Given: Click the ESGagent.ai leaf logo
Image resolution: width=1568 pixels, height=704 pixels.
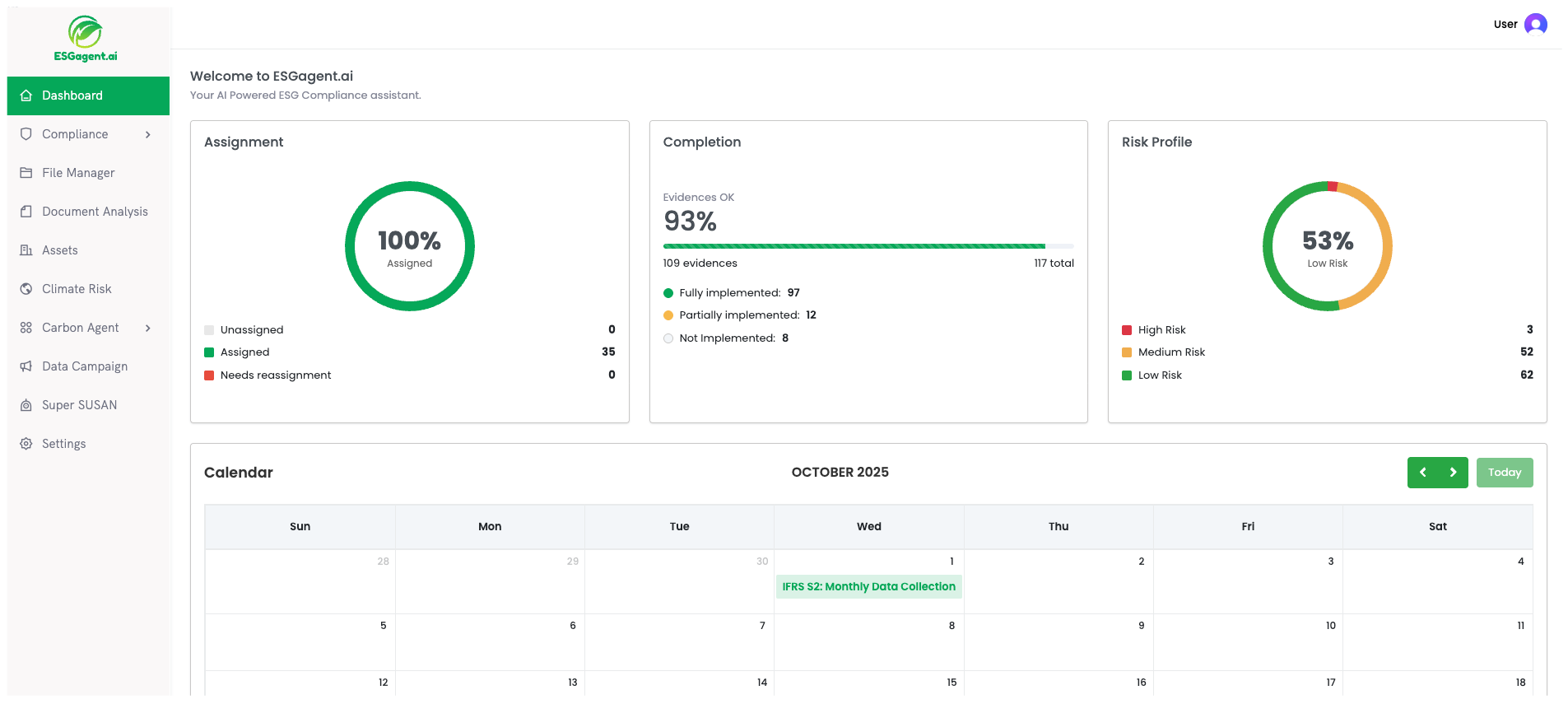Looking at the screenshot, I should point(86,39).
